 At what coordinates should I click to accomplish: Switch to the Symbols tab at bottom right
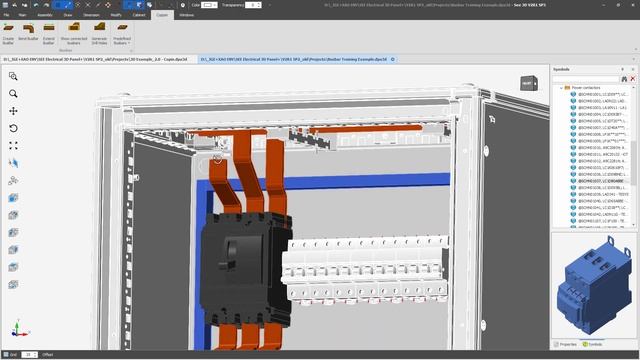click(592, 344)
